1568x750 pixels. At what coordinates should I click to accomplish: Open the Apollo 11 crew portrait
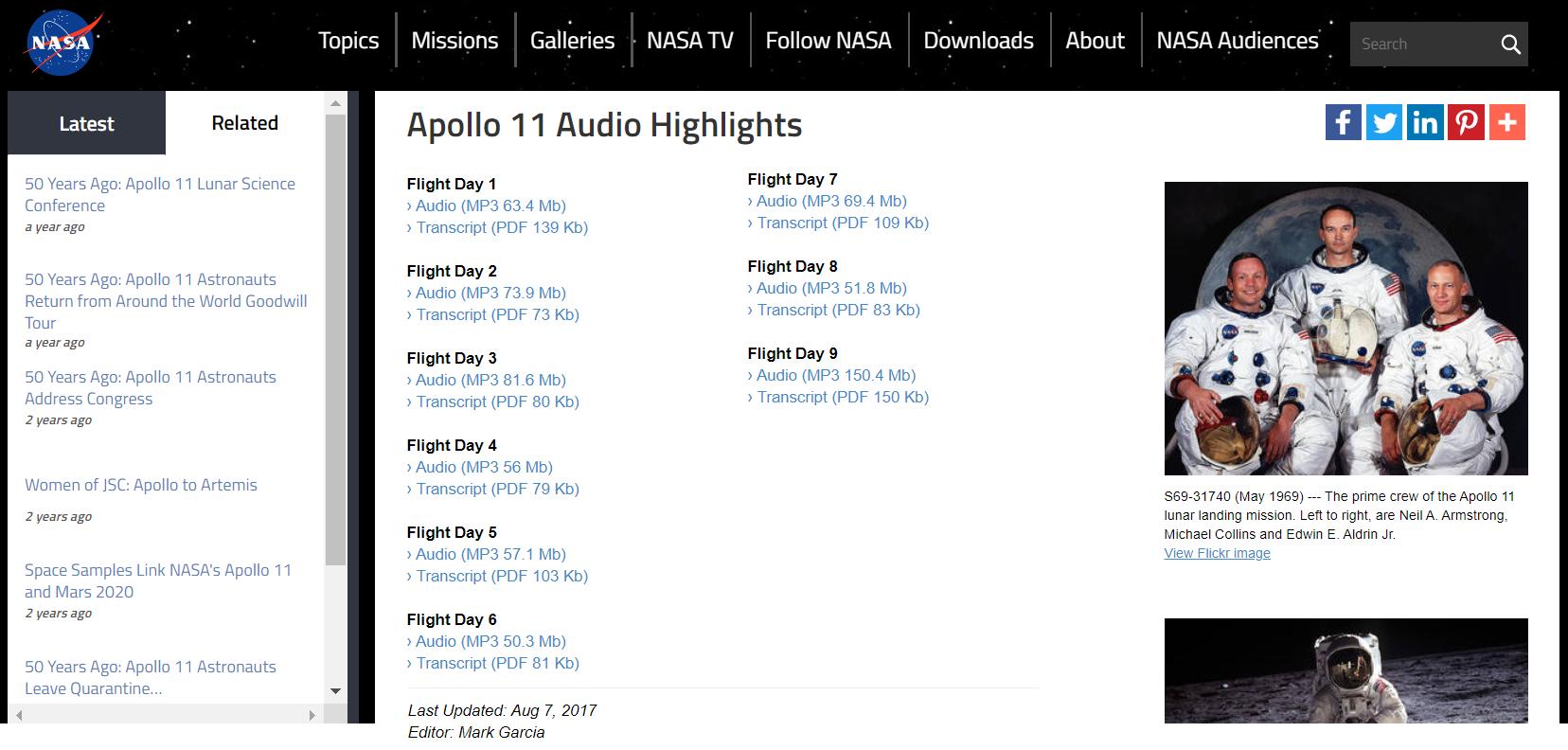(x=1345, y=328)
